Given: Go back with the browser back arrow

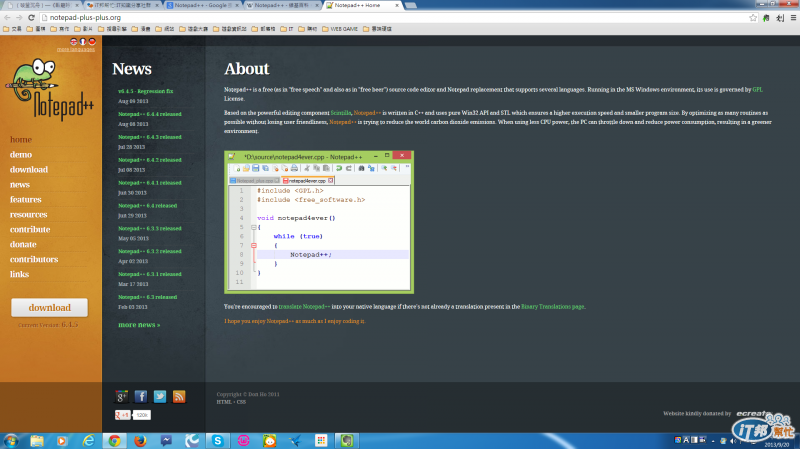Looking at the screenshot, I should click(x=7, y=17).
